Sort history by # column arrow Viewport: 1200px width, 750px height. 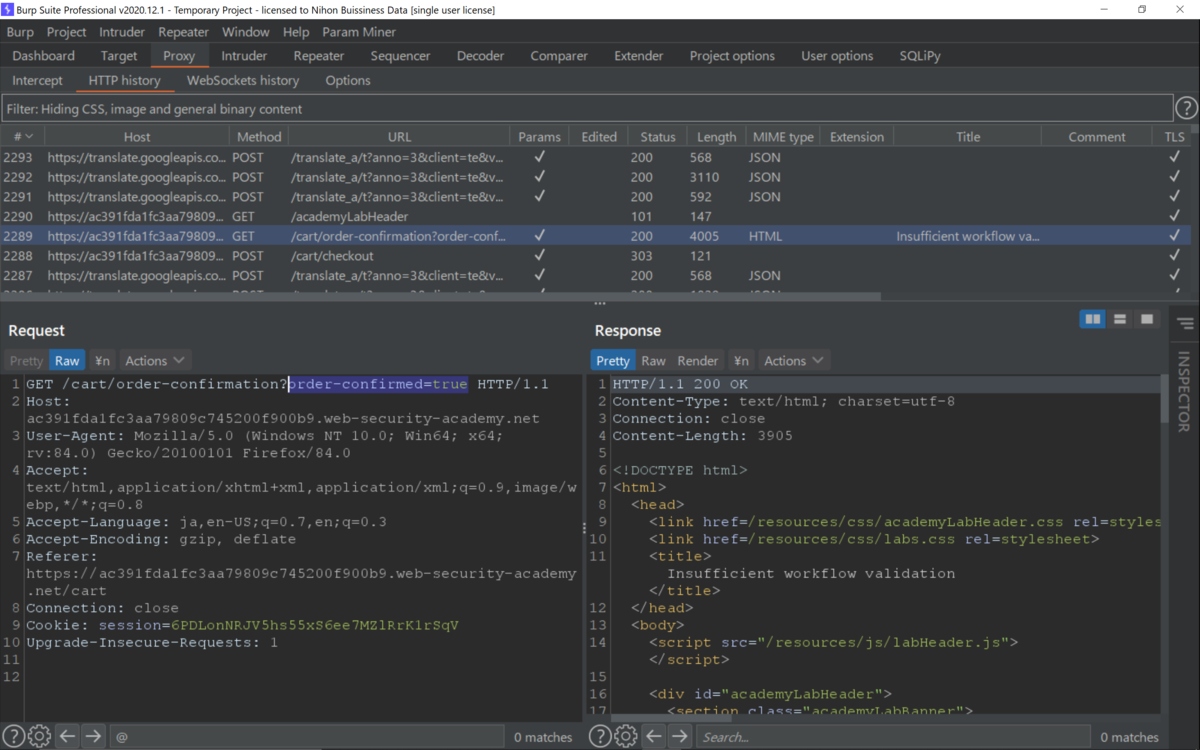click(28, 136)
